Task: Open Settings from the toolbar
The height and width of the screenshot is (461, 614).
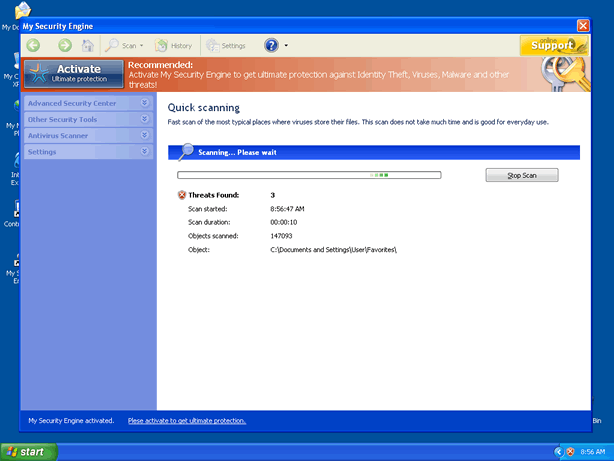Action: click(226, 45)
